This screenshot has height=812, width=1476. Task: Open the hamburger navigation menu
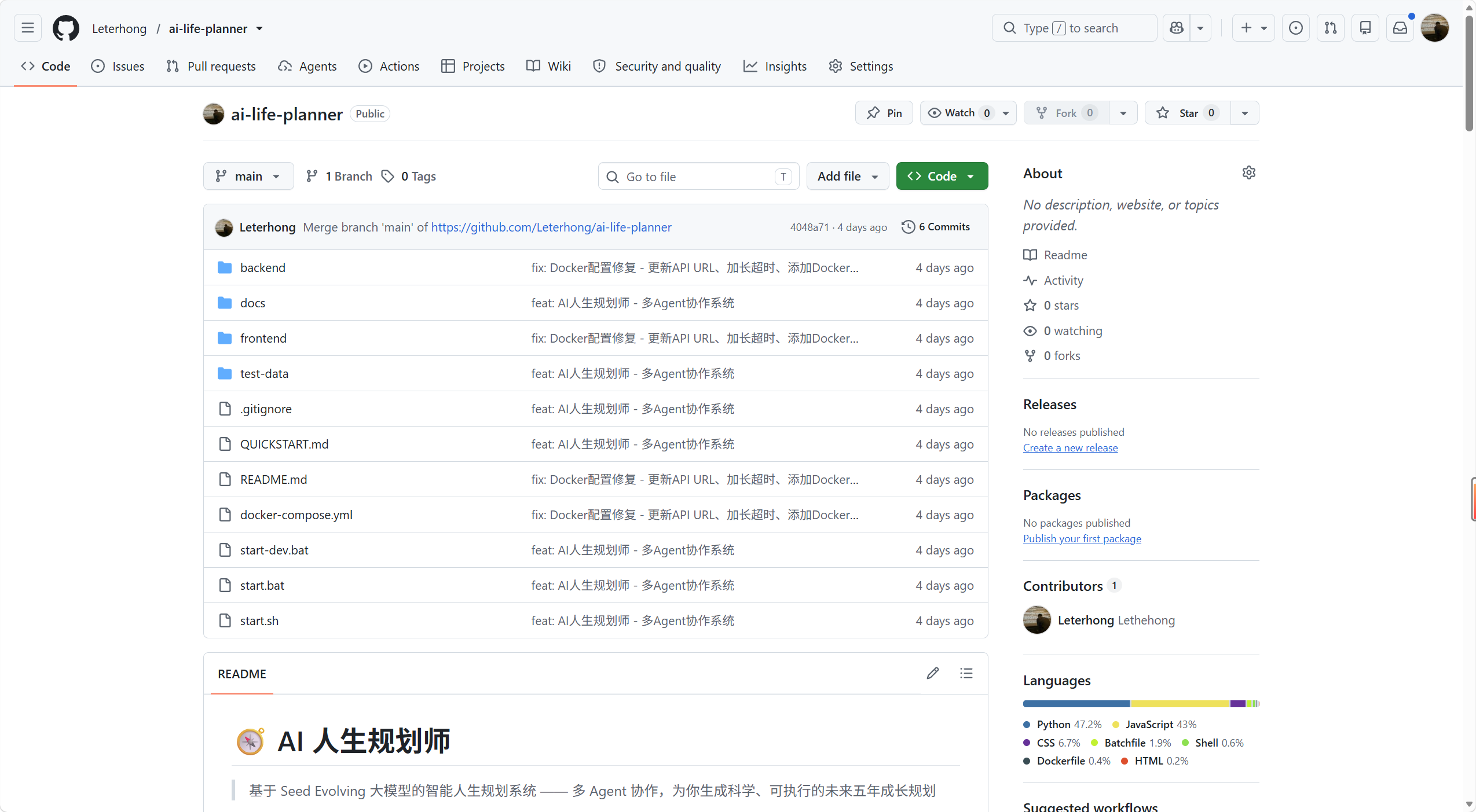28,28
